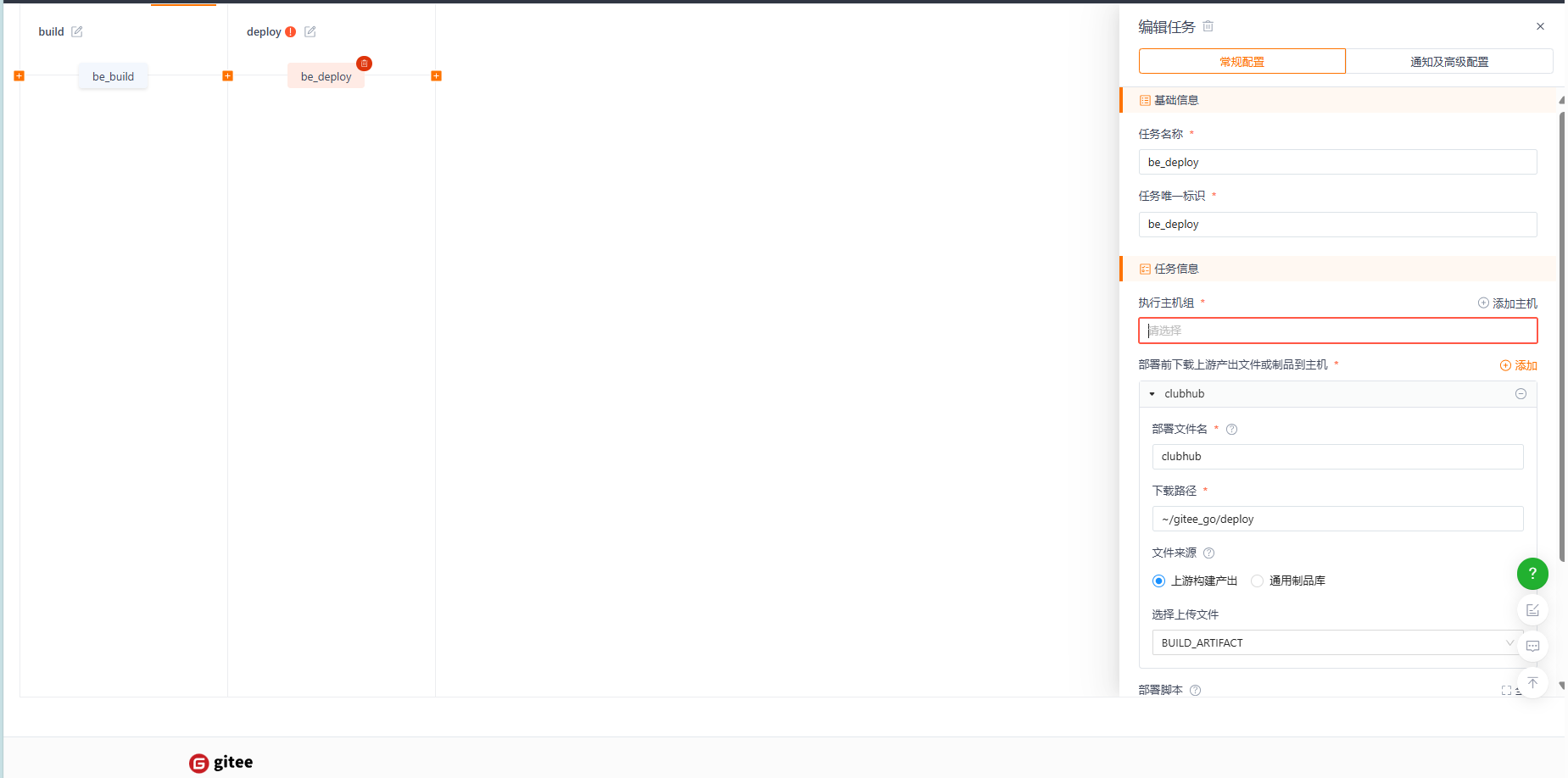
Task: Click the orange 添加 link
Action: 1519,365
